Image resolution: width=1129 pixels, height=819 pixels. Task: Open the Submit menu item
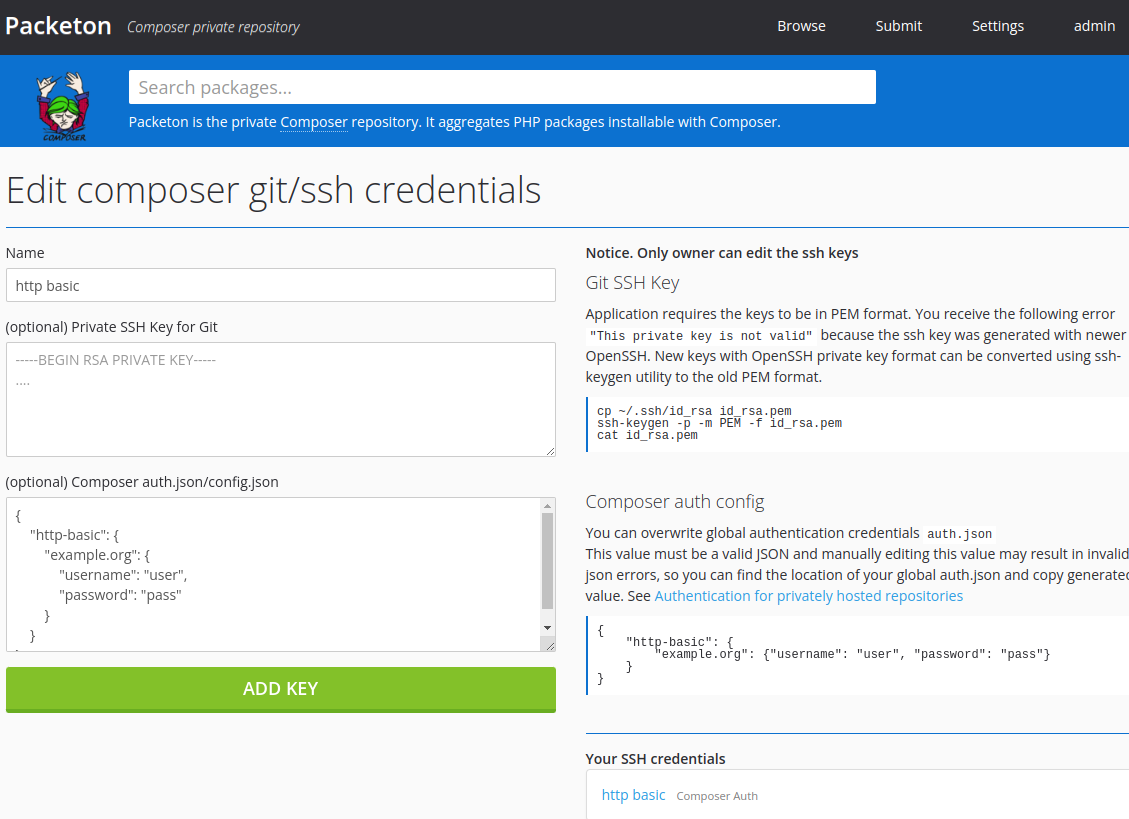pos(898,26)
